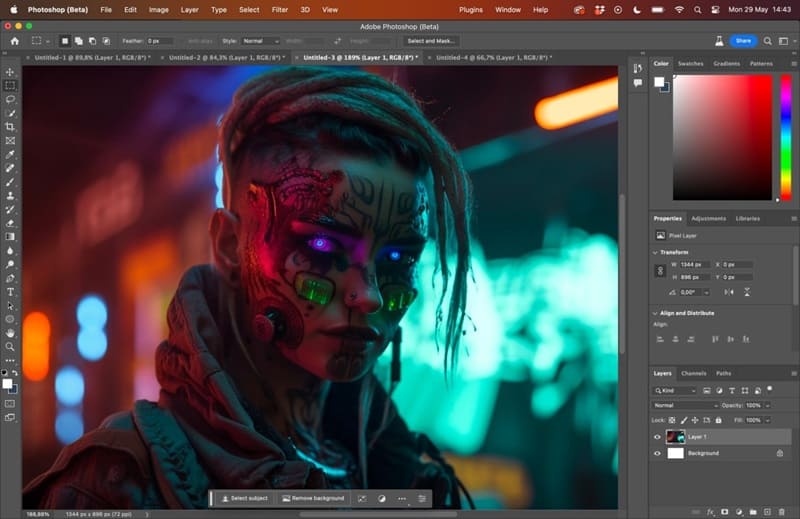Image resolution: width=800 pixels, height=519 pixels.
Task: Create a new layer icon
Action: [x=767, y=511]
